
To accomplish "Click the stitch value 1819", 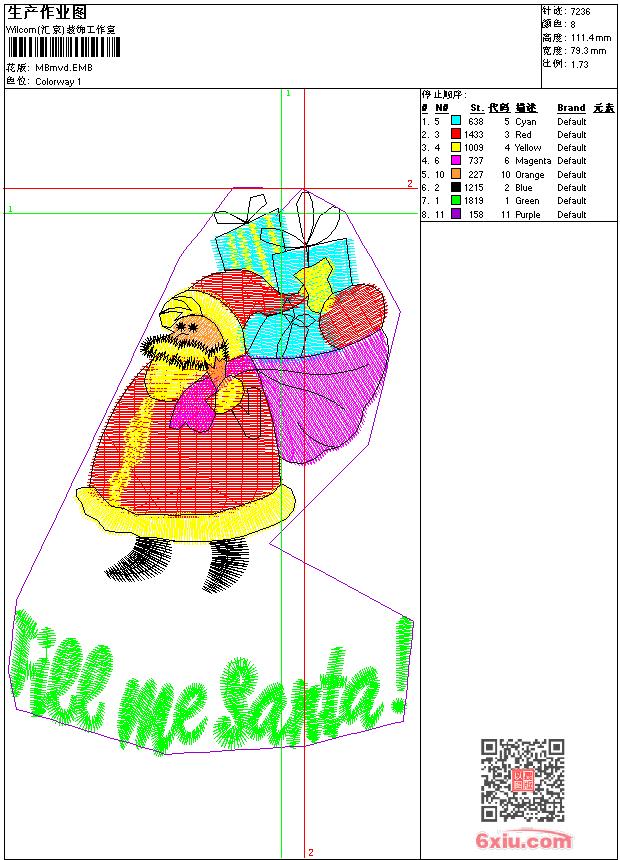I will point(474,201).
